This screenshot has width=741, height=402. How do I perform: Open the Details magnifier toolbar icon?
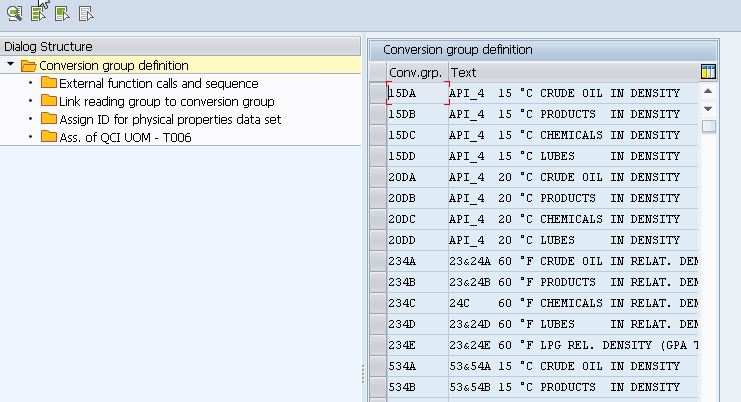click(x=15, y=13)
